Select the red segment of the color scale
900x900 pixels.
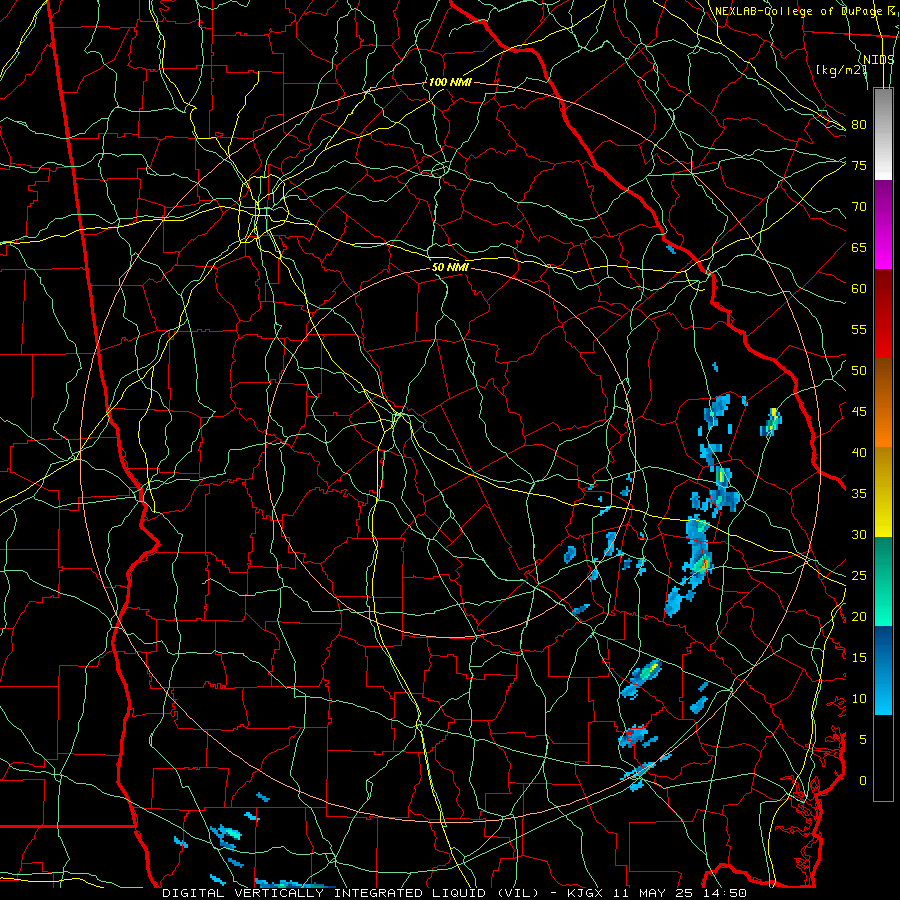883,314
